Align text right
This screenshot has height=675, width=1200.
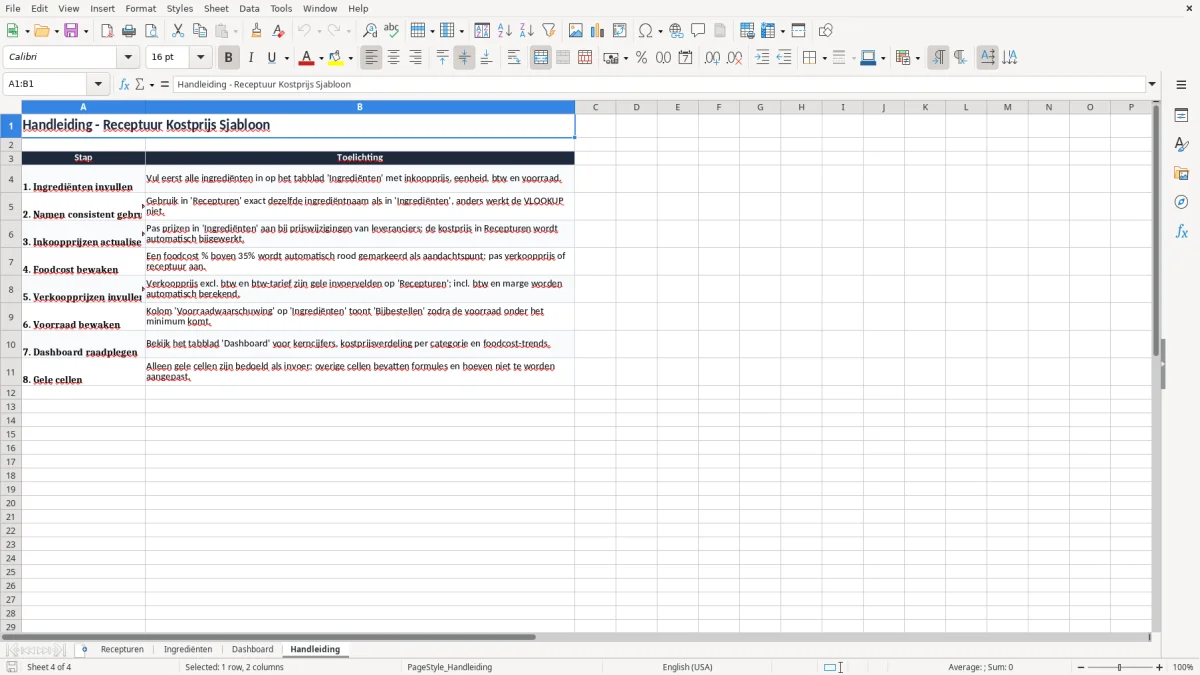416,58
